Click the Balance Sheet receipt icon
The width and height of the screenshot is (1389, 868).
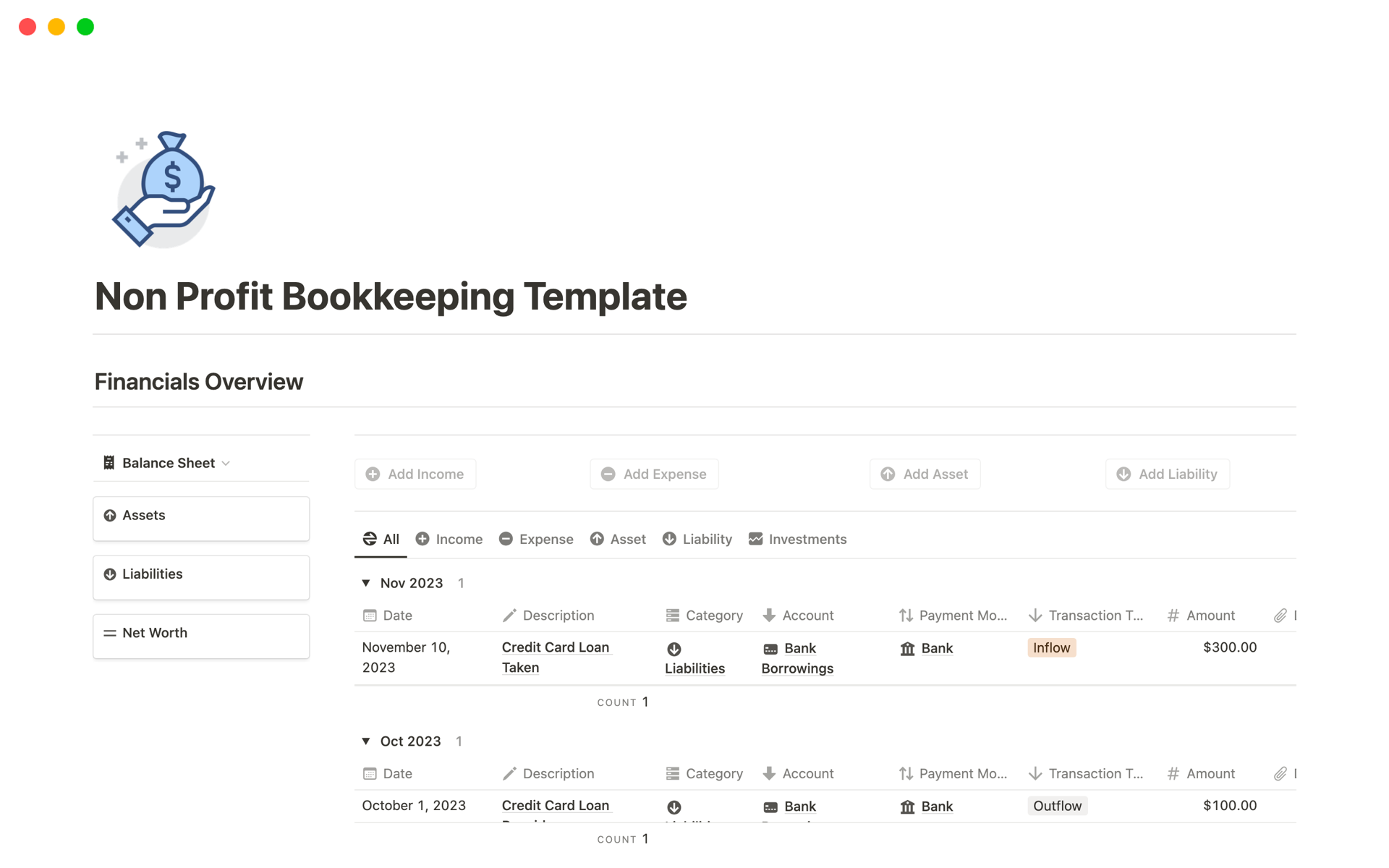pyautogui.click(x=109, y=463)
